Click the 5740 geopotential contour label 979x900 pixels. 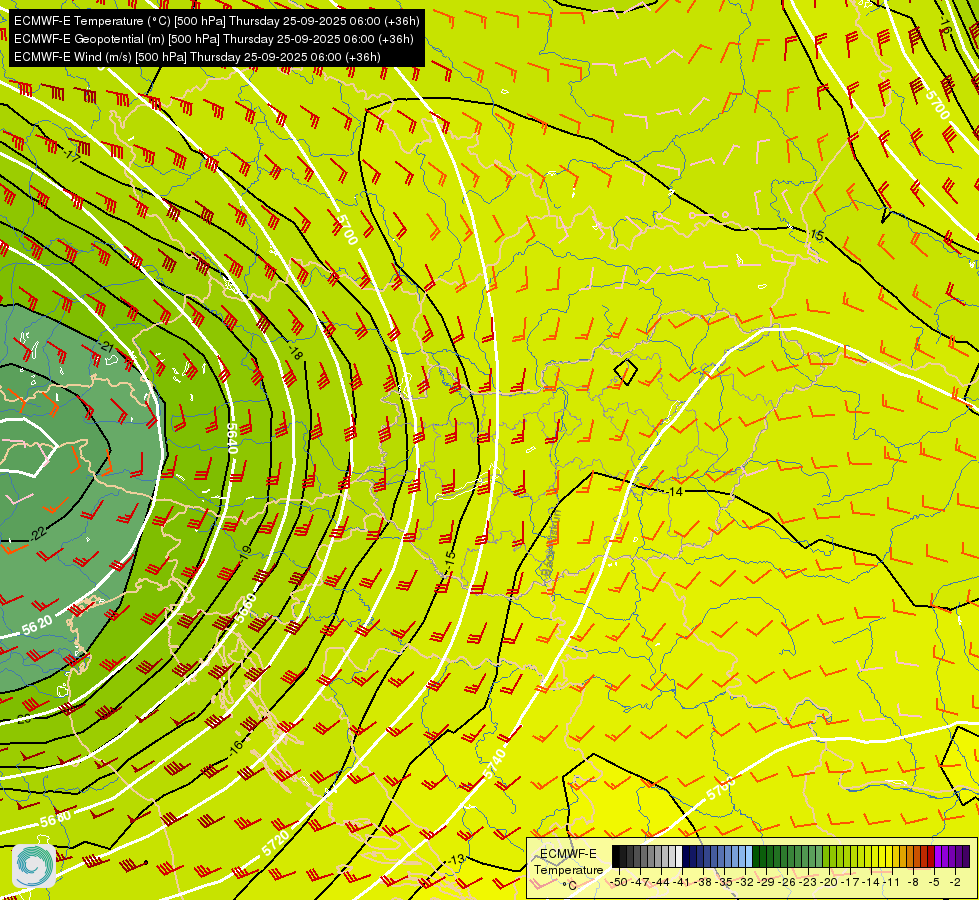[494, 763]
